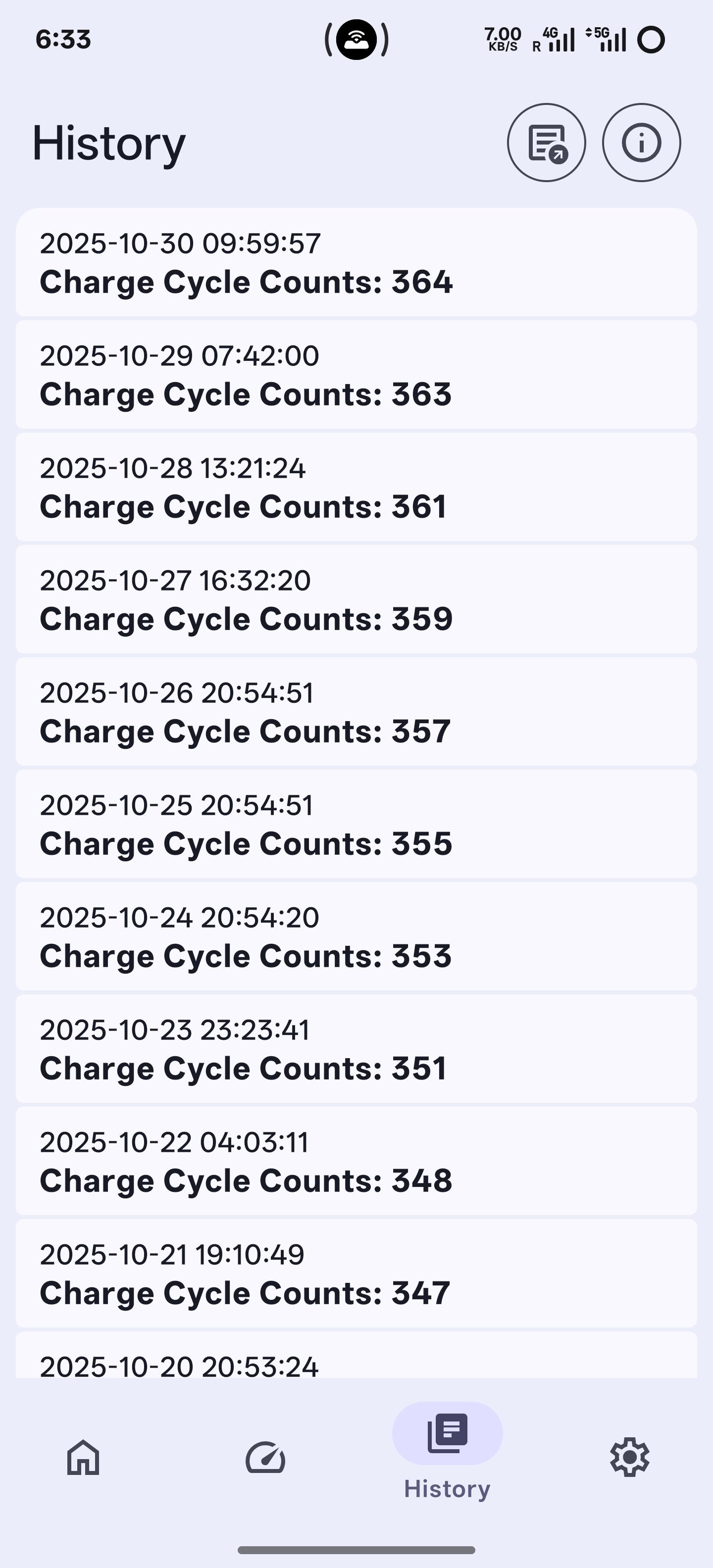The height and width of the screenshot is (1568, 713).
Task: Tap the 4G roaming signal icon
Action: tap(554, 40)
